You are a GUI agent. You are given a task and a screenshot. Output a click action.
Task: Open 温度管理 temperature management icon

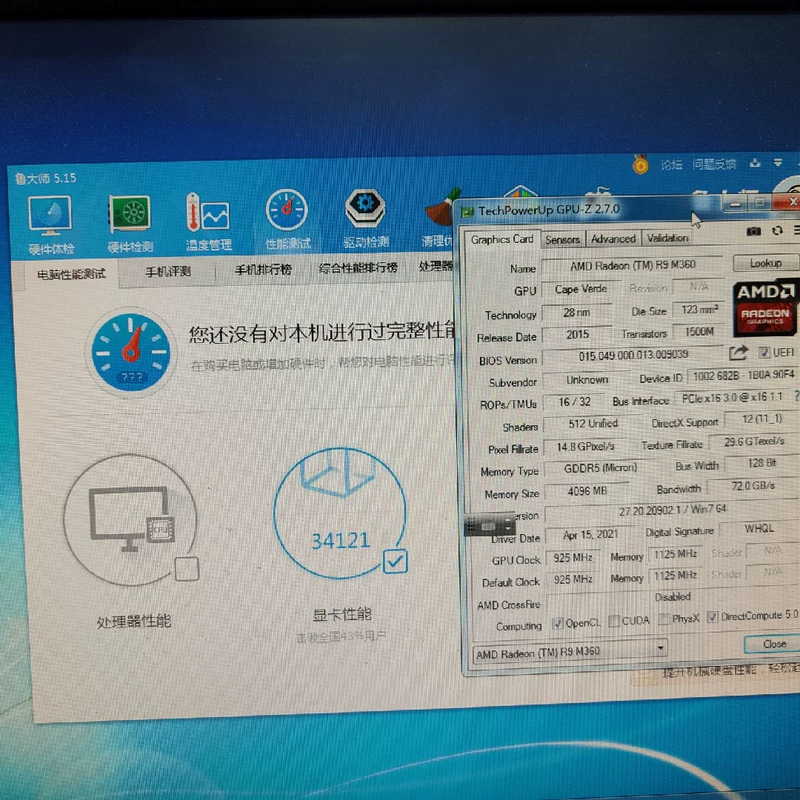(208, 222)
